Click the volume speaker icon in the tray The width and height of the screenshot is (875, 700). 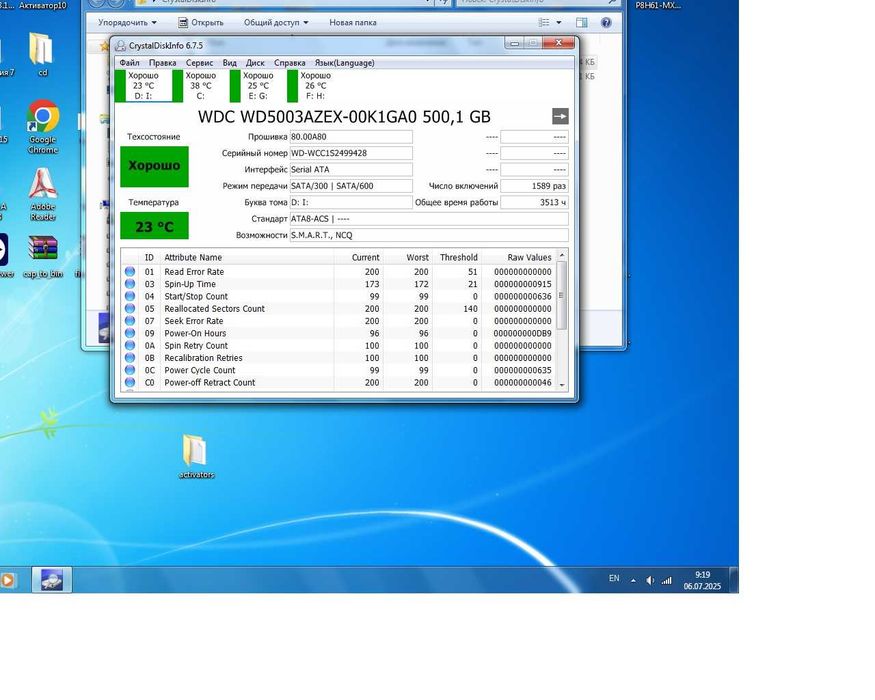[x=650, y=581]
